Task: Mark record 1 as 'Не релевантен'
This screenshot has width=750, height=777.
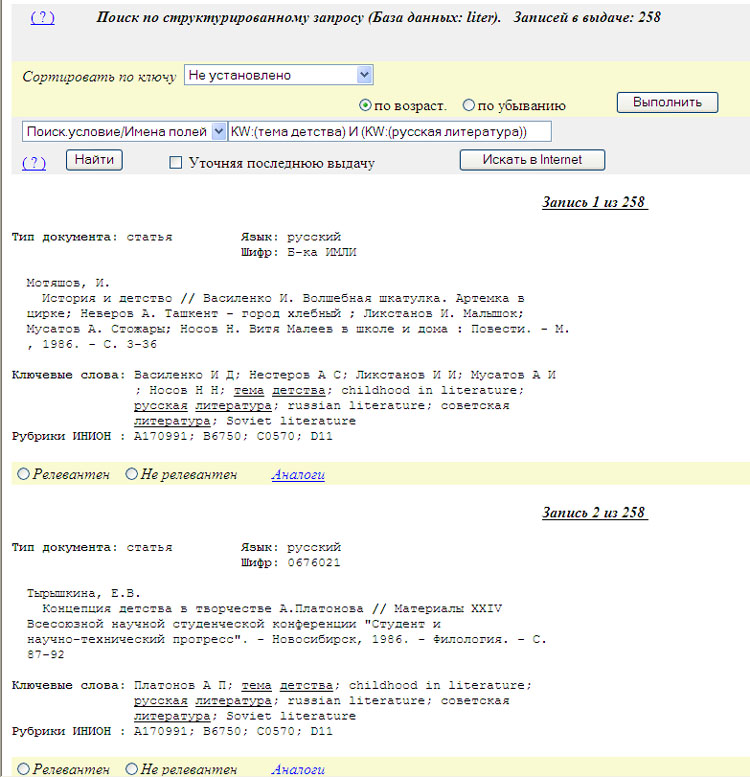Action: point(131,474)
